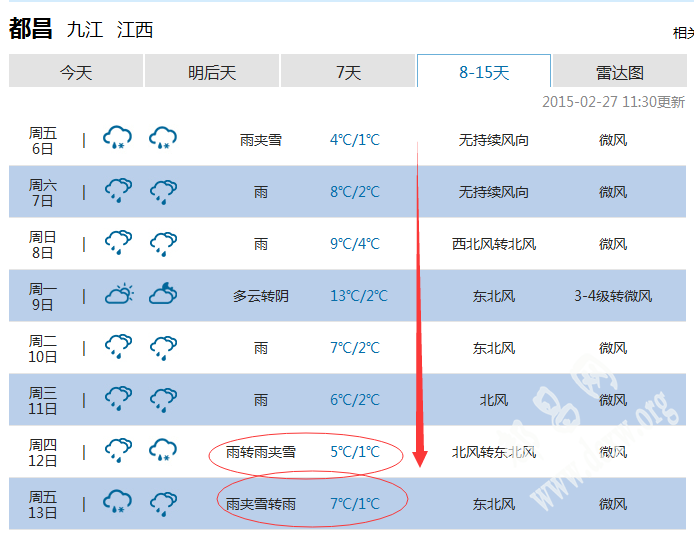Click the 江西 province link
Viewport: 694px width, 534px height.
point(135,30)
